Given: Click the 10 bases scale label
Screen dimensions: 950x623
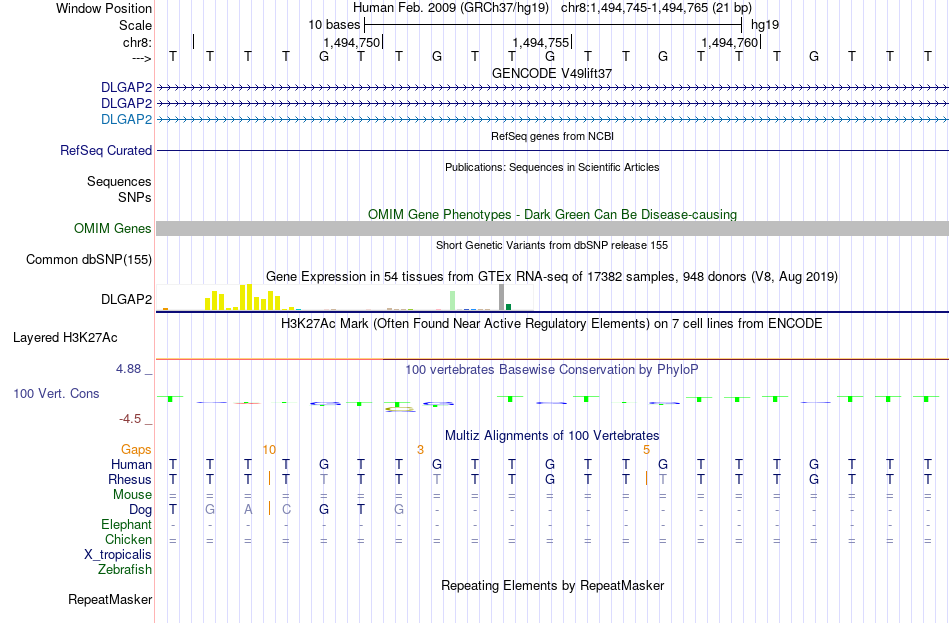Looking at the screenshot, I should [x=334, y=25].
